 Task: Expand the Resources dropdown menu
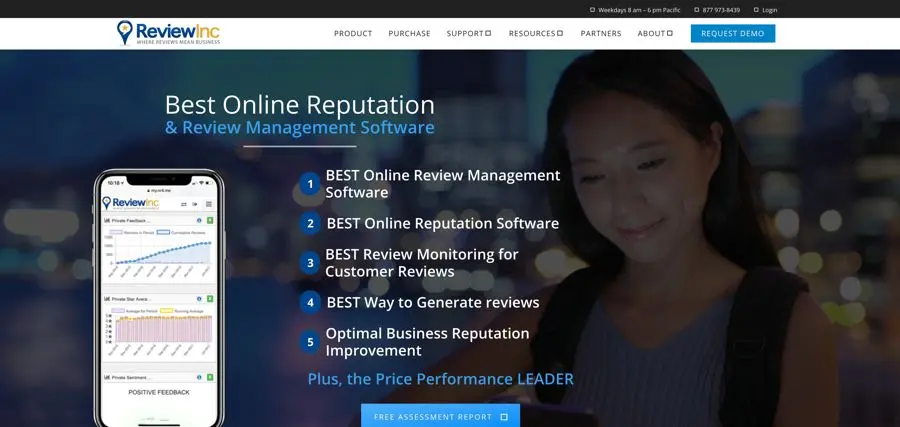coord(535,34)
